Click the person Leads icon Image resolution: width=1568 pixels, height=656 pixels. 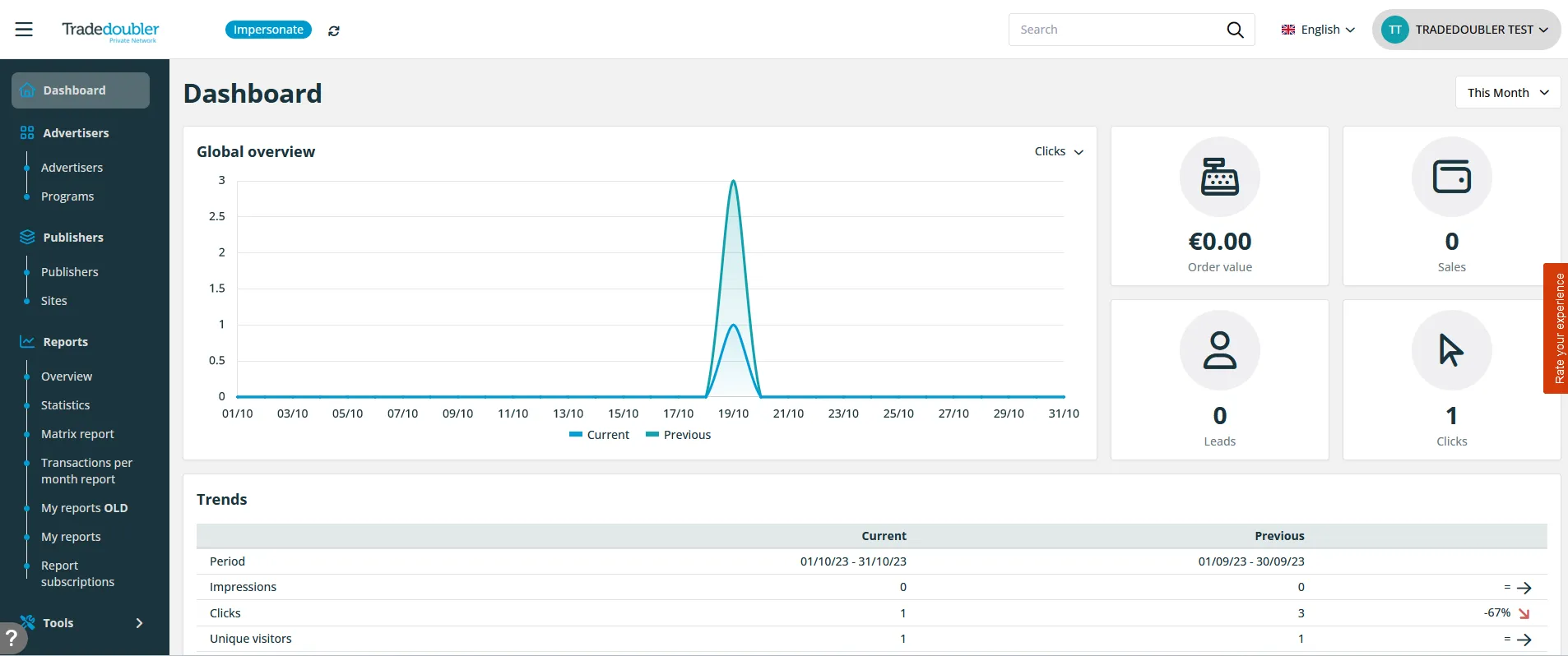tap(1219, 350)
